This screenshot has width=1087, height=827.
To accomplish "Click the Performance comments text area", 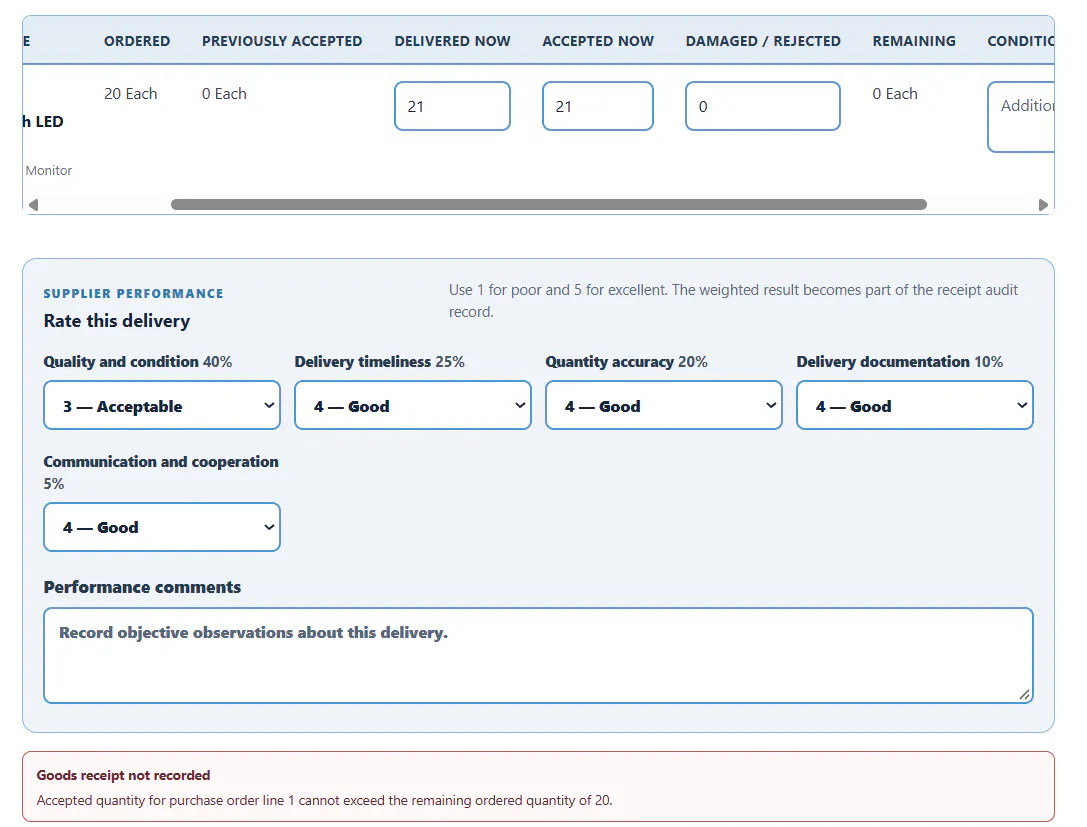I will click(x=538, y=655).
